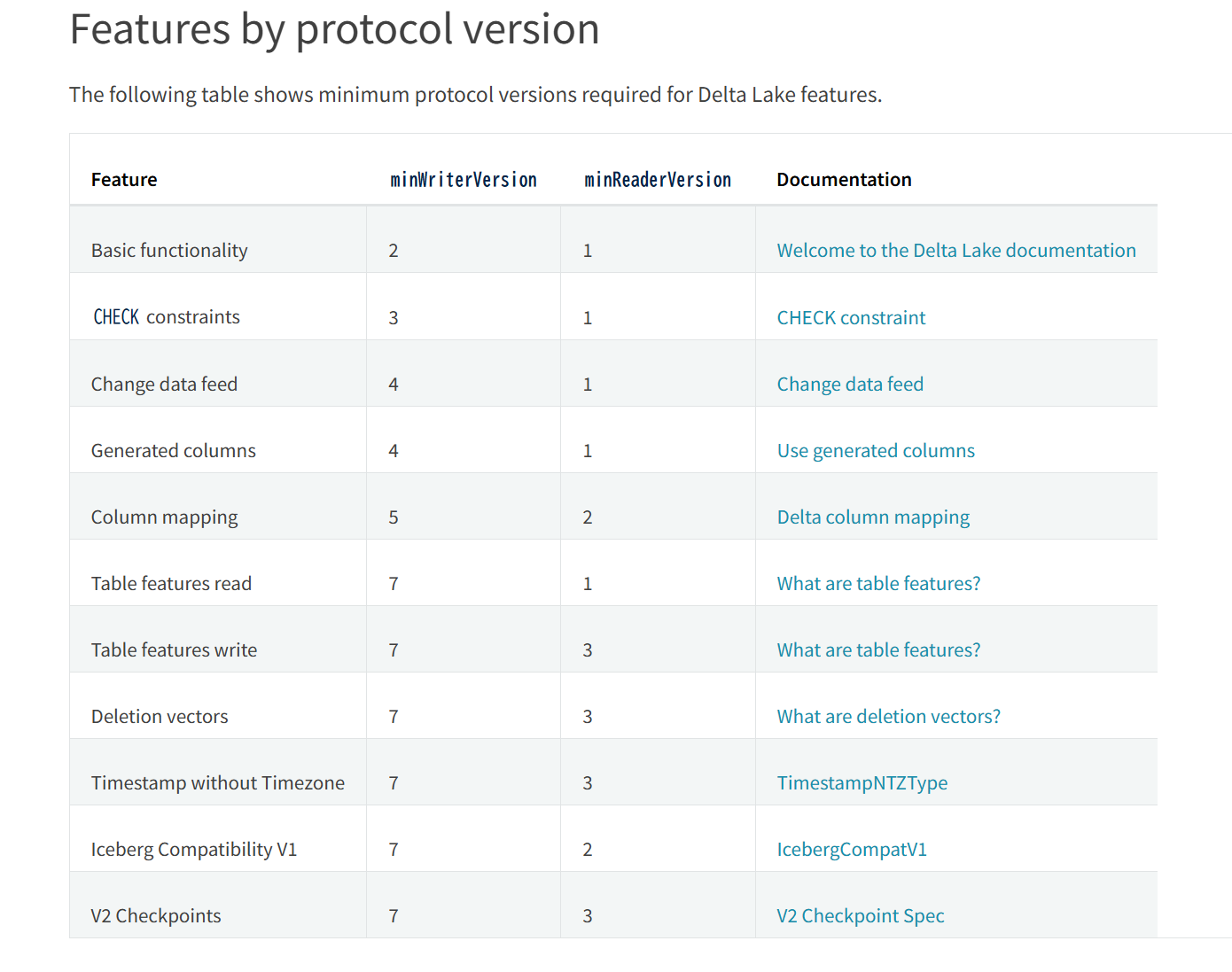The width and height of the screenshot is (1232, 972).
Task: Click the CHECK constraints feature cell
Action: [167, 317]
